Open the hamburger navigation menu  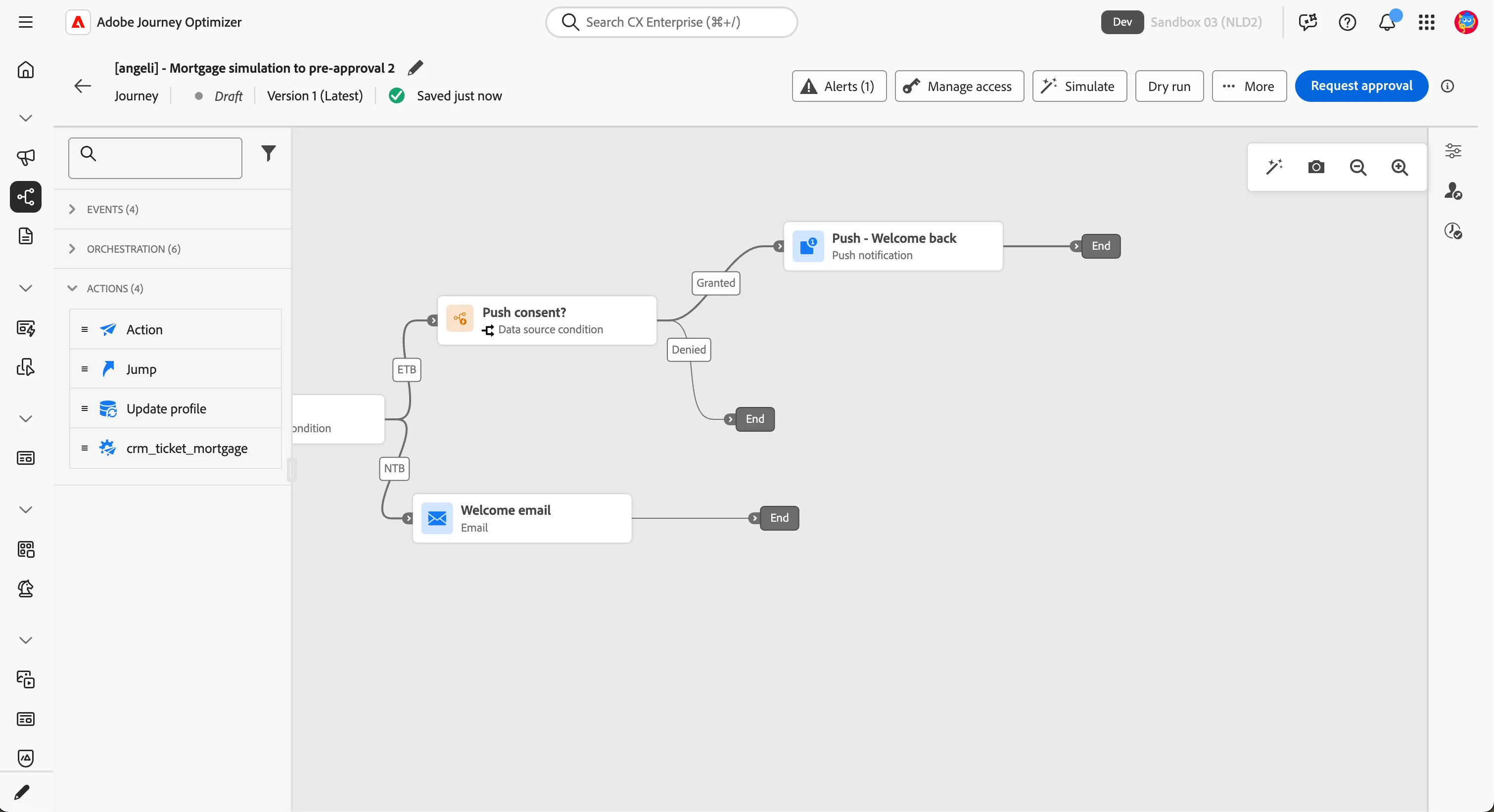point(26,22)
